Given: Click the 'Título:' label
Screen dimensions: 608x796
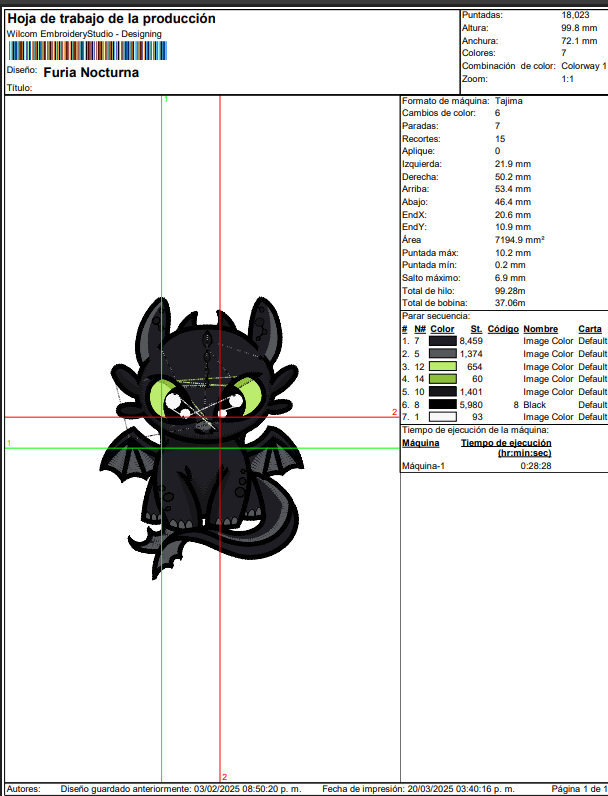Looking at the screenshot, I should [19, 88].
